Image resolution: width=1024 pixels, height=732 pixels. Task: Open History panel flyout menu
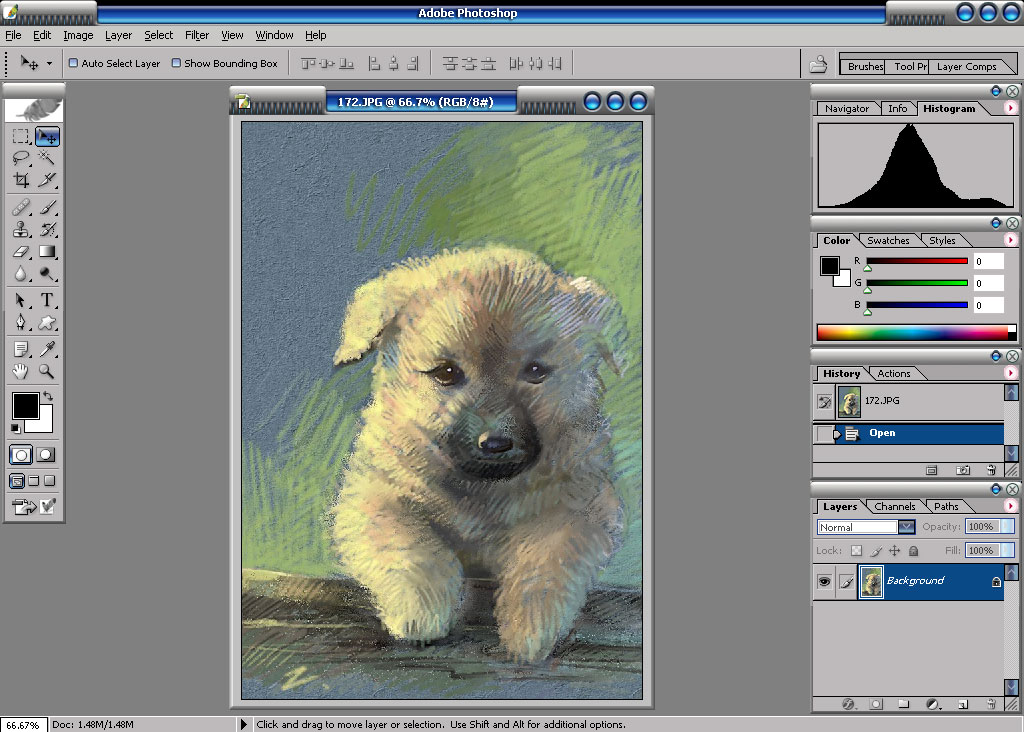1010,374
